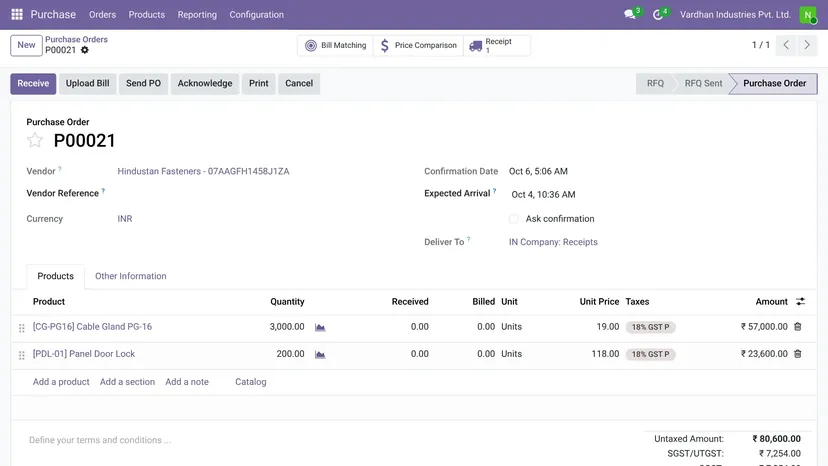Screen dimensions: 828x466
Task: Open Purchase Orders breadcrumb link
Action: [76, 40]
